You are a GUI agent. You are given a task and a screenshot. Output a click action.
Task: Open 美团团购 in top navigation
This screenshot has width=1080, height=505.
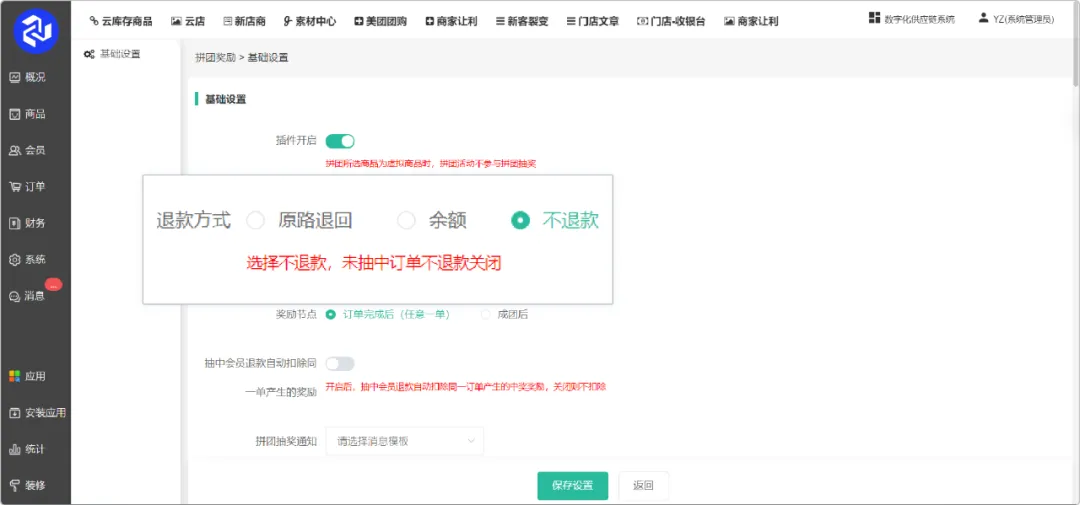380,21
